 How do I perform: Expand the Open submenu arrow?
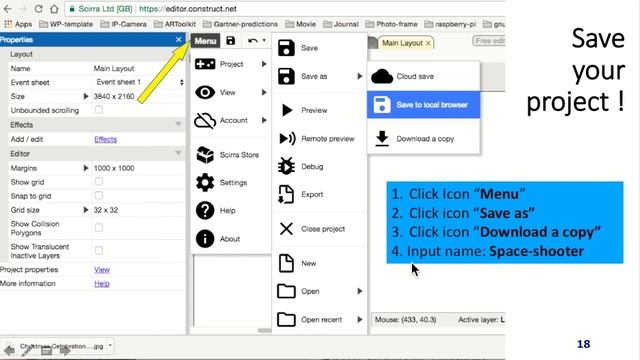click(360, 291)
